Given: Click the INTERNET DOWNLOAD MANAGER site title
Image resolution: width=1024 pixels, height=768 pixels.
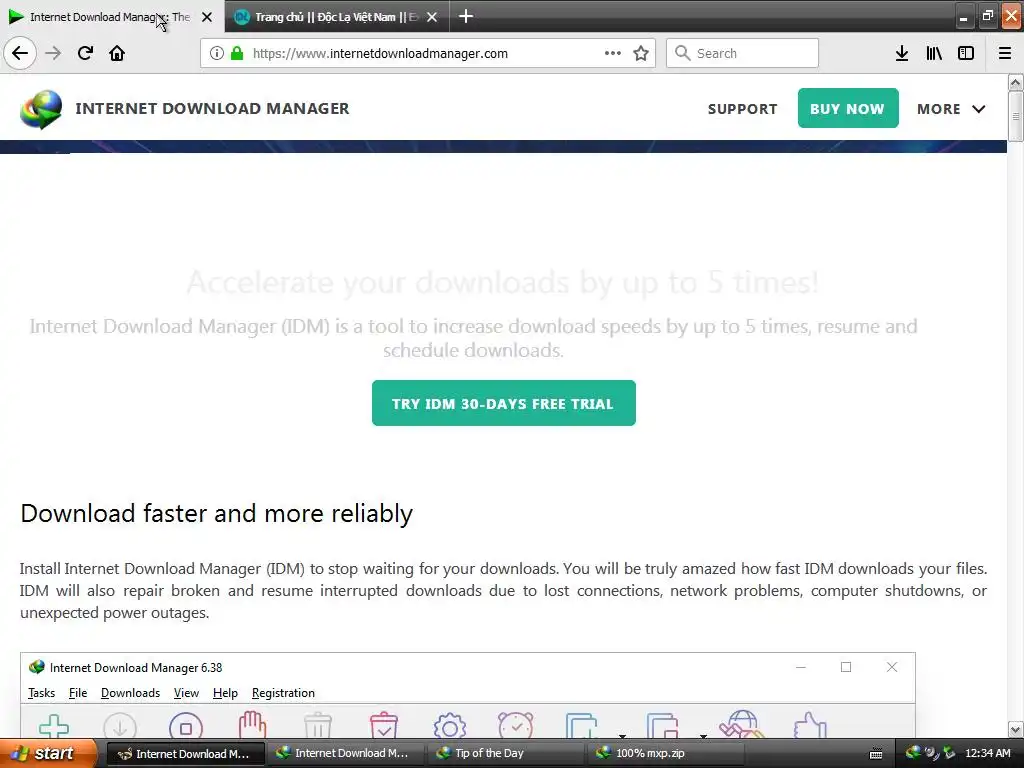Looking at the screenshot, I should tap(212, 108).
